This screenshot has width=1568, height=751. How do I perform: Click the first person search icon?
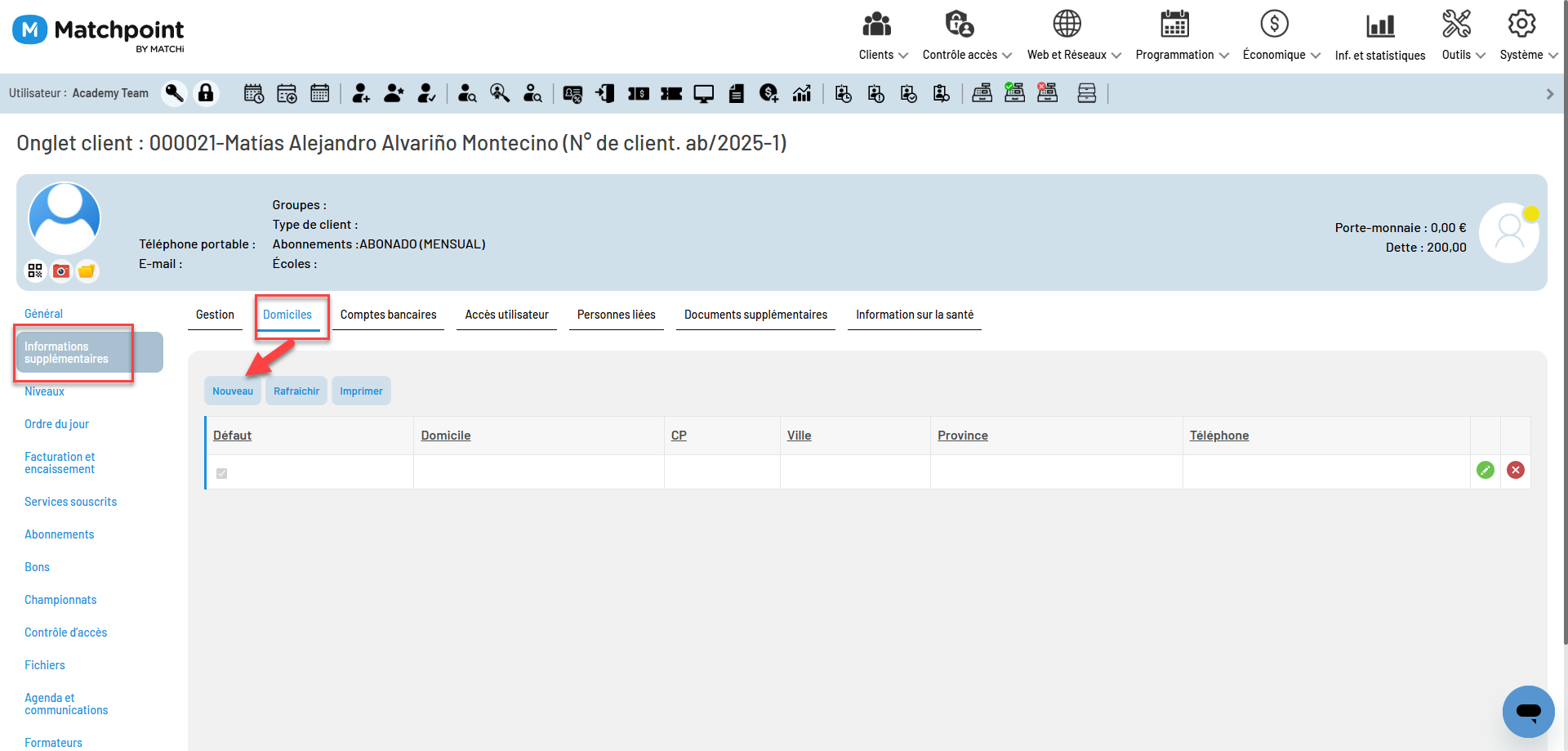(467, 93)
